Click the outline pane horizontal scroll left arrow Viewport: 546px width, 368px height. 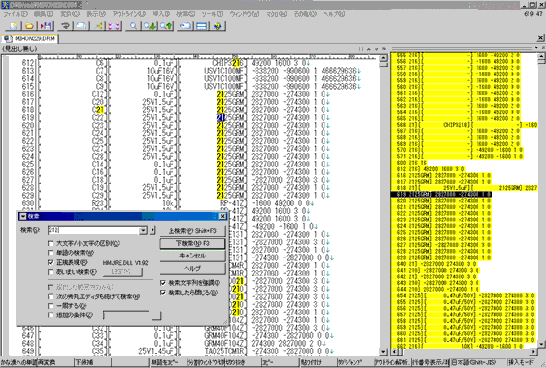(x=394, y=352)
